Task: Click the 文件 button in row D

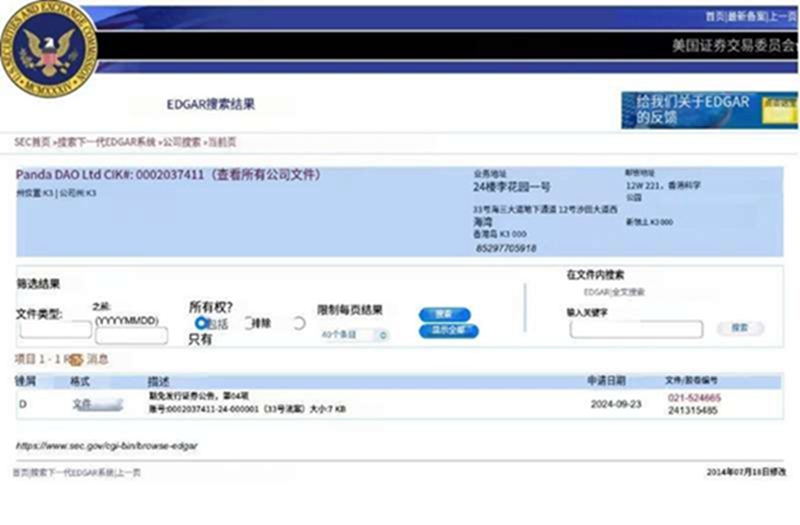Action: pyautogui.click(x=97, y=405)
